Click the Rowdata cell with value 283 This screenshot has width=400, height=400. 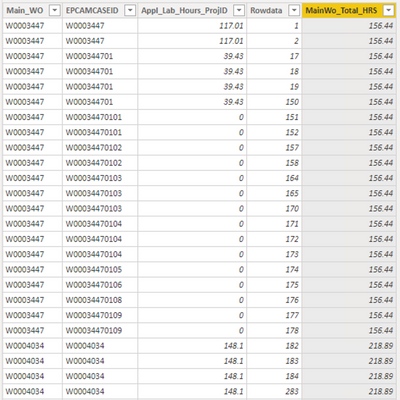(x=274, y=391)
